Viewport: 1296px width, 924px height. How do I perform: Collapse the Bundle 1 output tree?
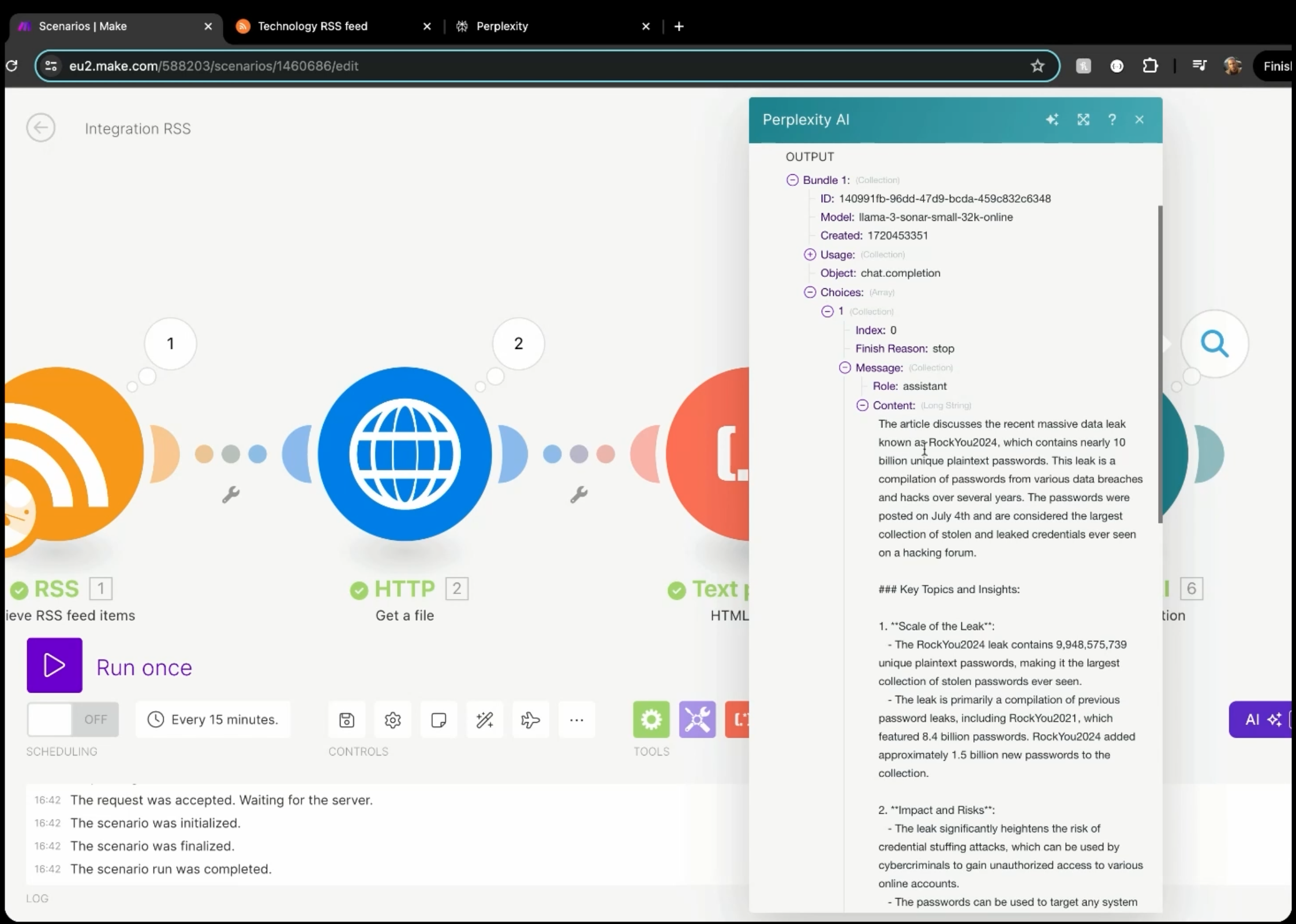[x=792, y=180]
